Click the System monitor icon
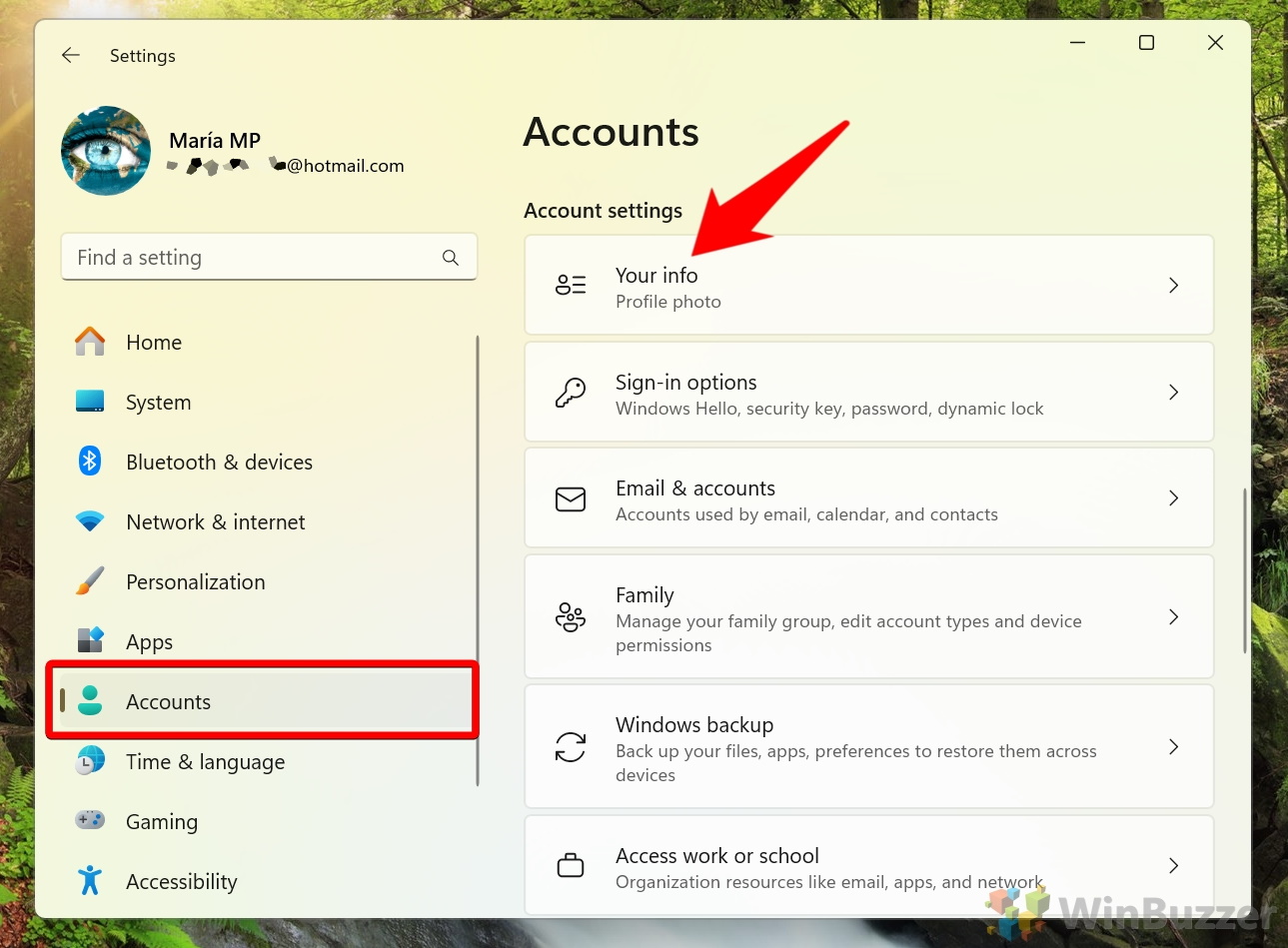This screenshot has width=1288, height=948. click(x=90, y=402)
